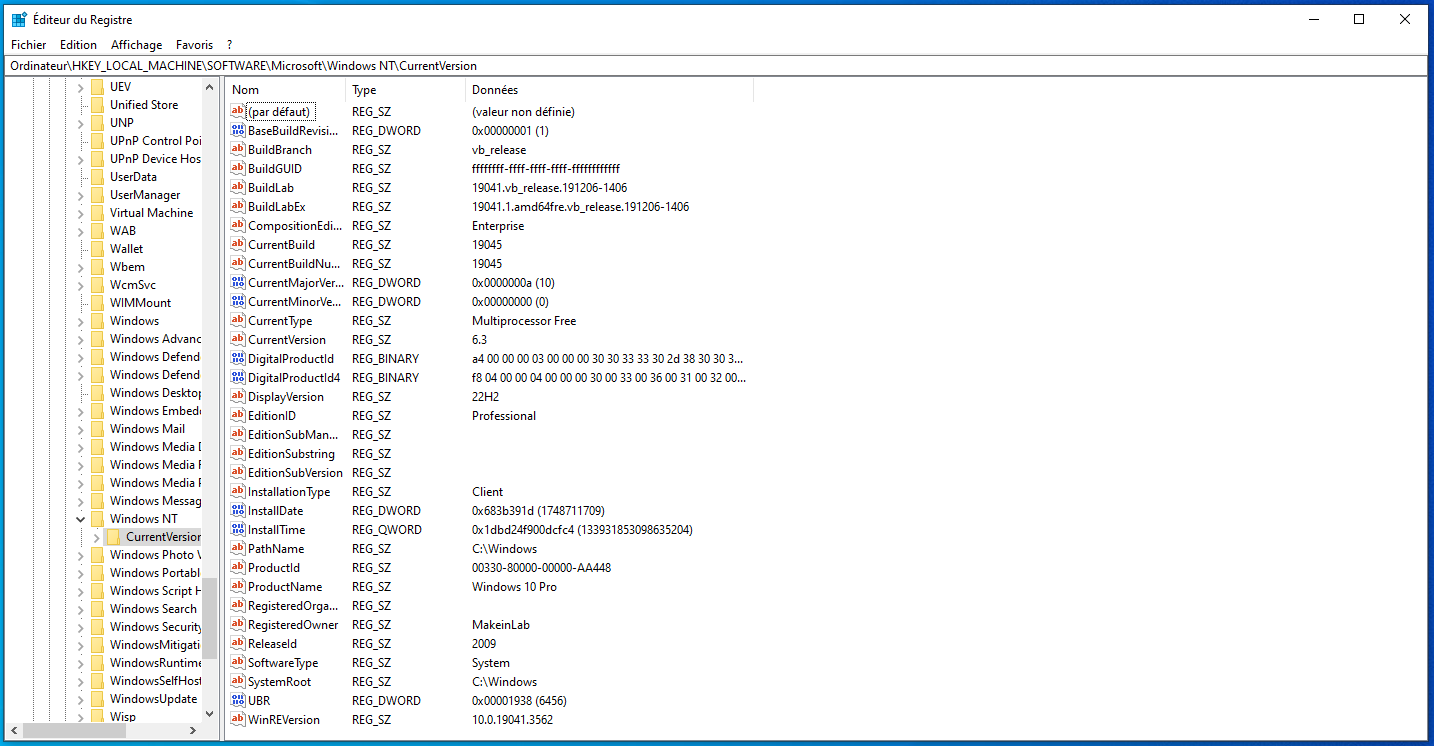Click the Registry Editor app icon in title bar
The image size is (1434, 746).
coord(19,19)
